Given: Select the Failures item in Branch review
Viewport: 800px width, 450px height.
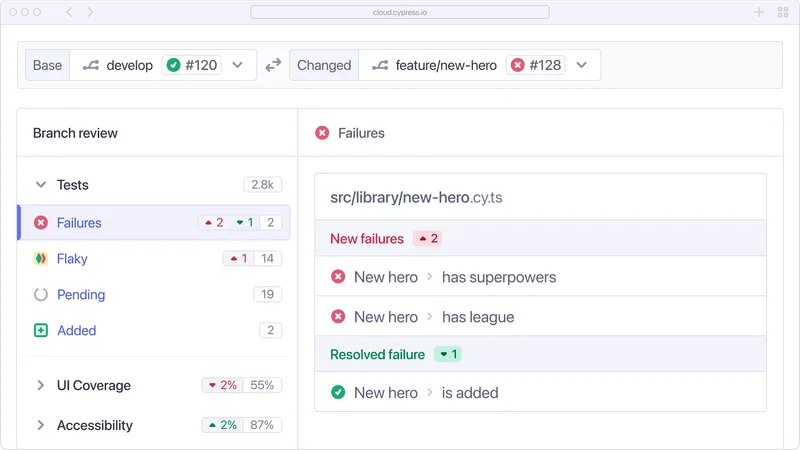Looking at the screenshot, I should (154, 222).
